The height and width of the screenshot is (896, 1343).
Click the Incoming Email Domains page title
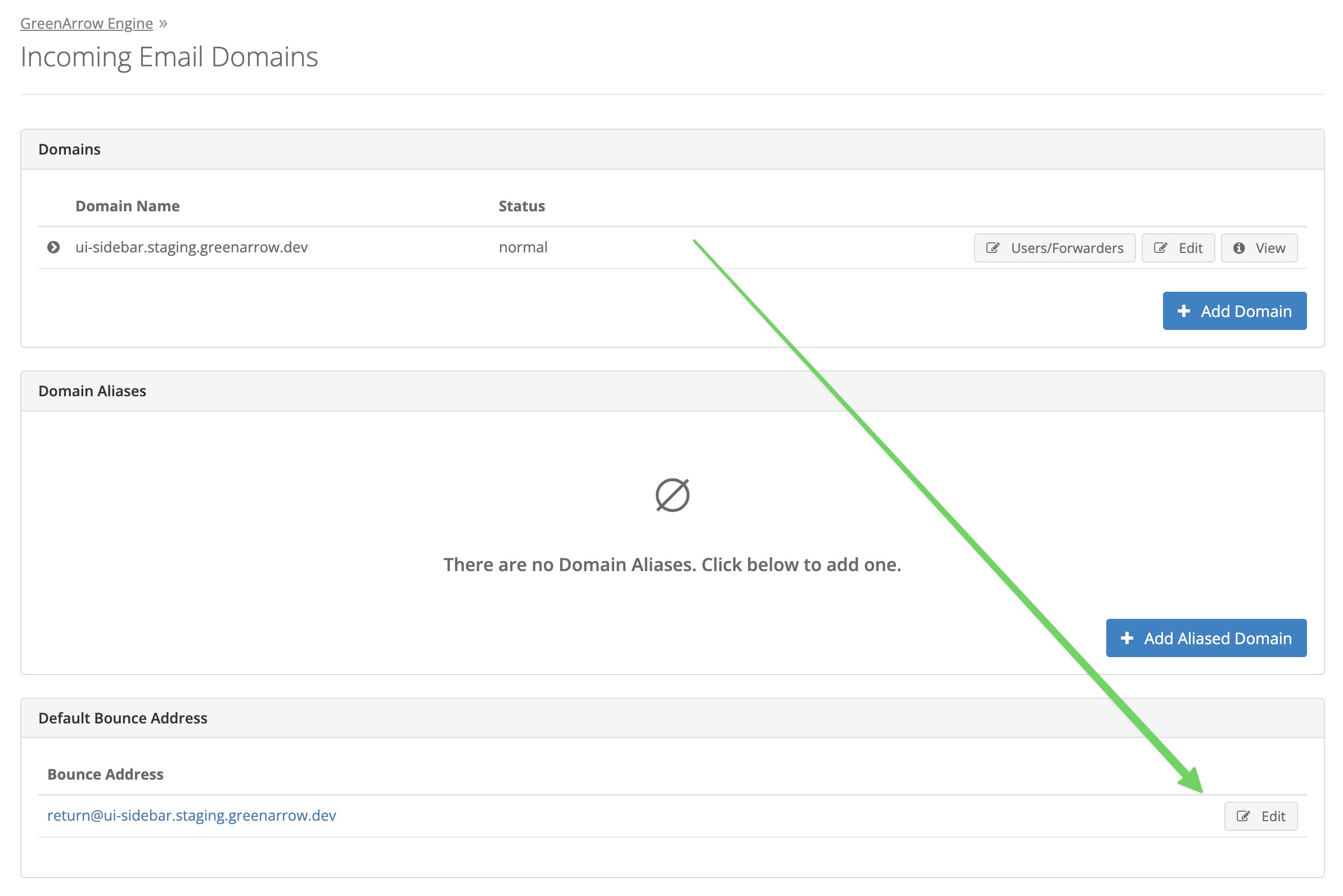(169, 57)
